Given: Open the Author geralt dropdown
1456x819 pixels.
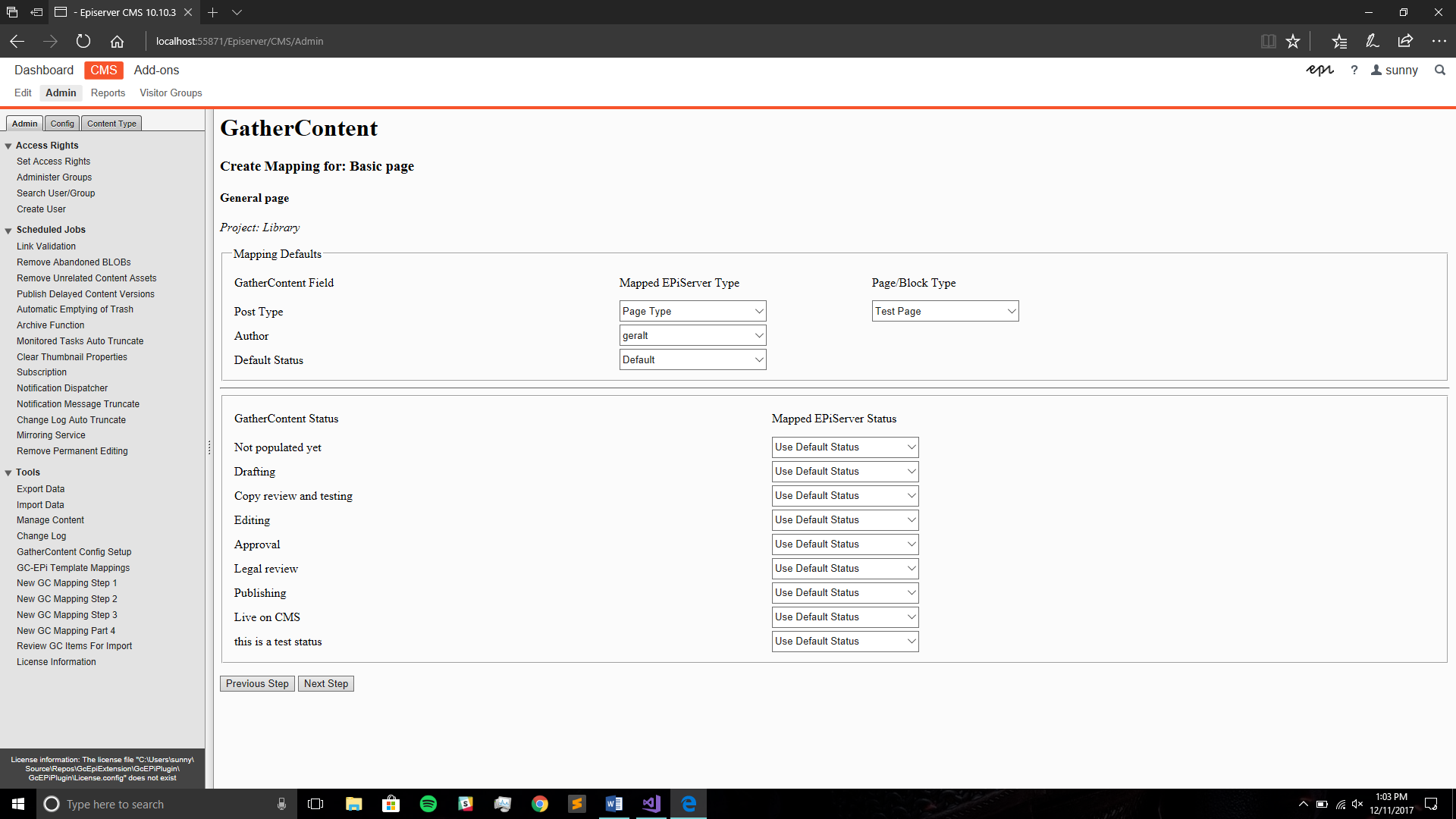Looking at the screenshot, I should (x=692, y=335).
